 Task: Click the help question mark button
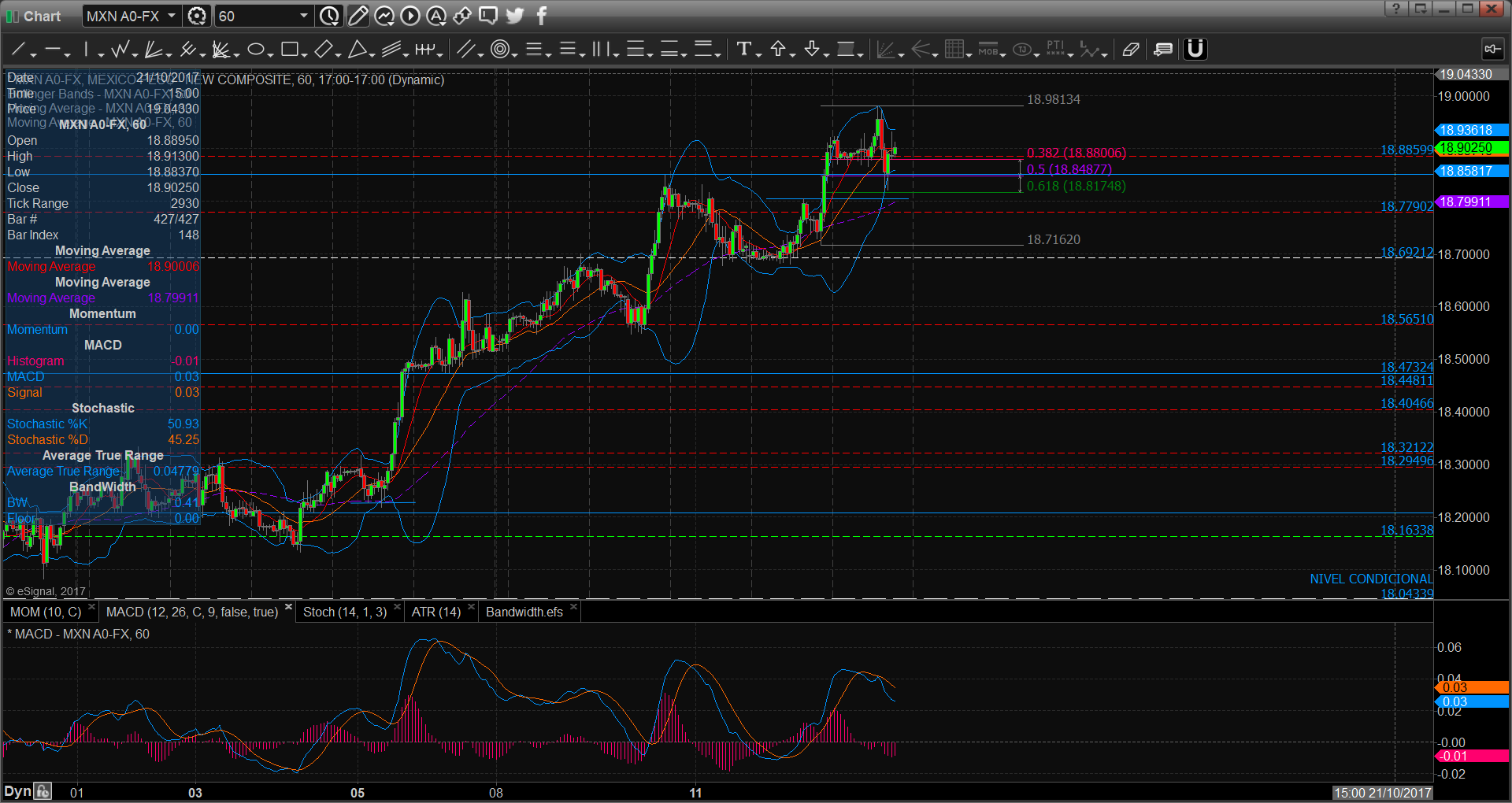click(x=1396, y=9)
